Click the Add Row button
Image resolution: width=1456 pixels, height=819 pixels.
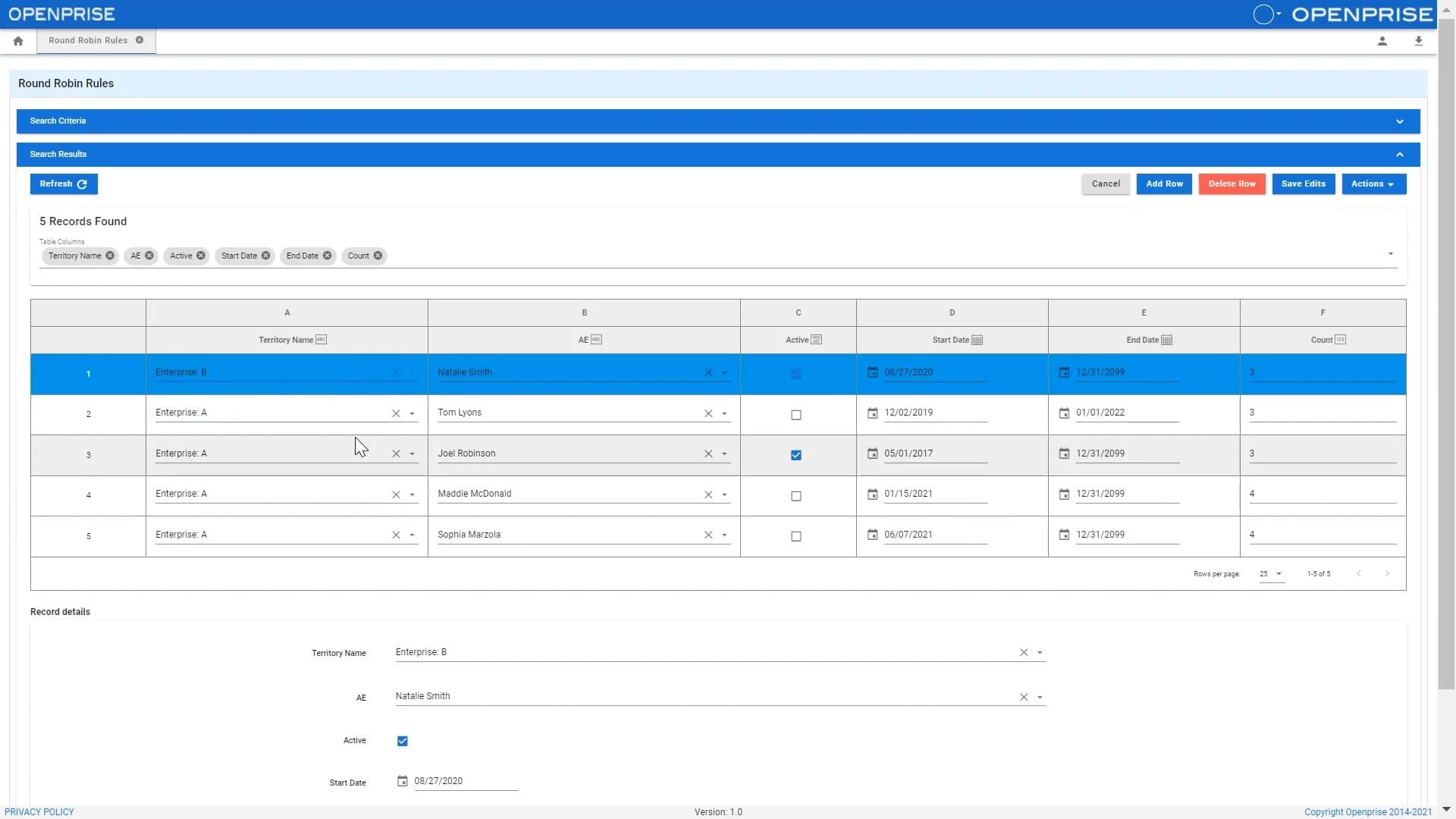[x=1164, y=183]
